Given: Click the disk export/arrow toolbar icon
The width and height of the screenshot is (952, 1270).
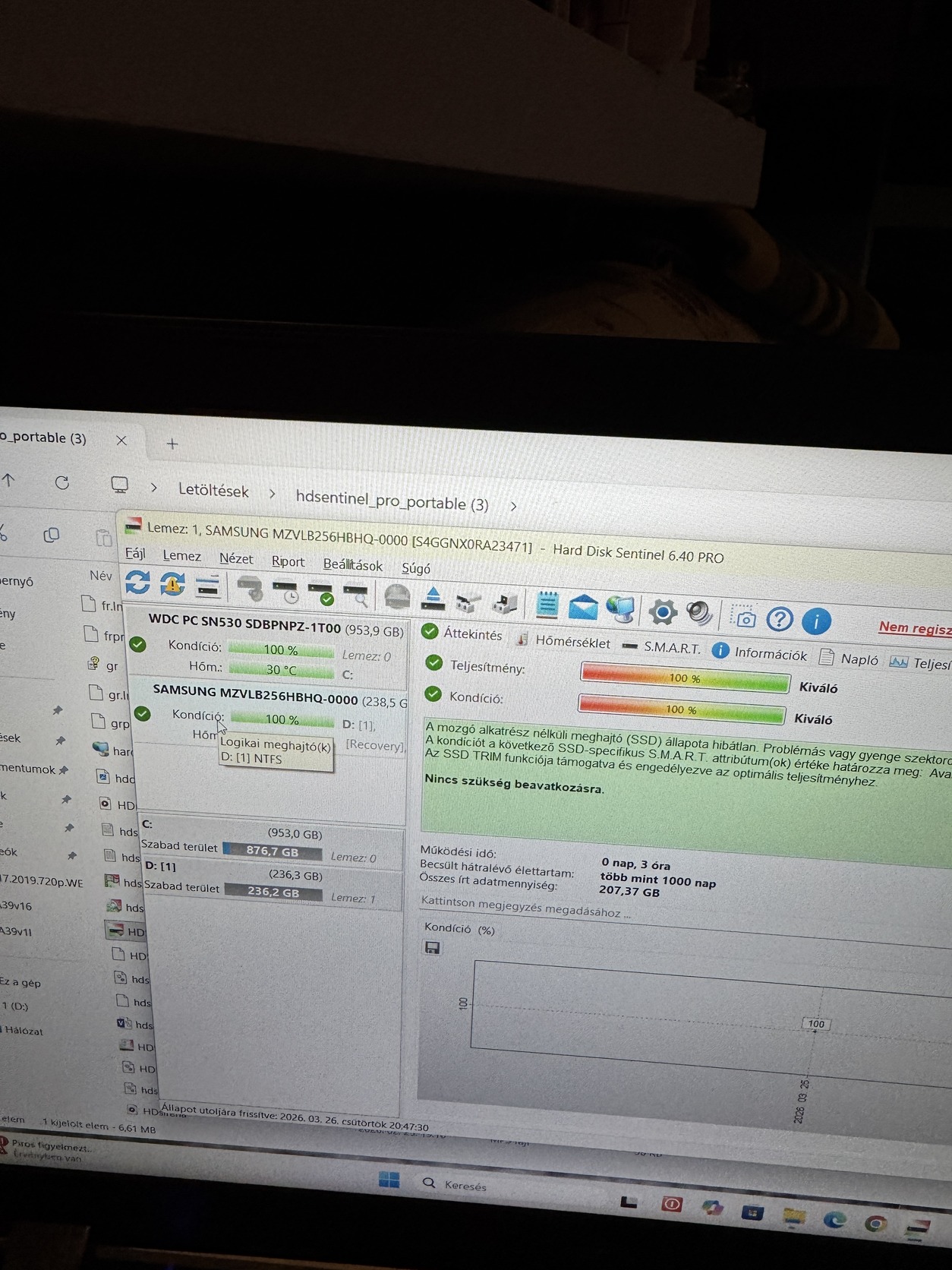Looking at the screenshot, I should (504, 604).
